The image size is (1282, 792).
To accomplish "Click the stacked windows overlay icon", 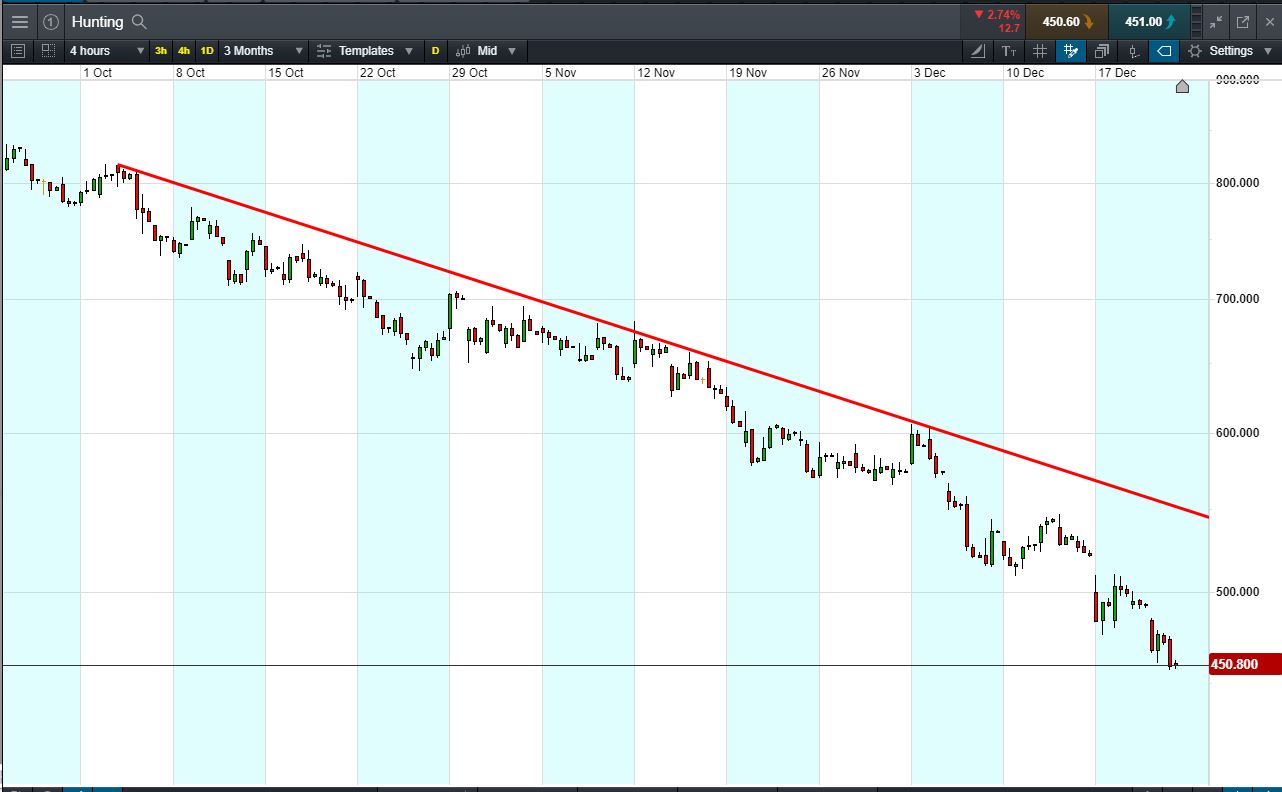I will (1102, 51).
